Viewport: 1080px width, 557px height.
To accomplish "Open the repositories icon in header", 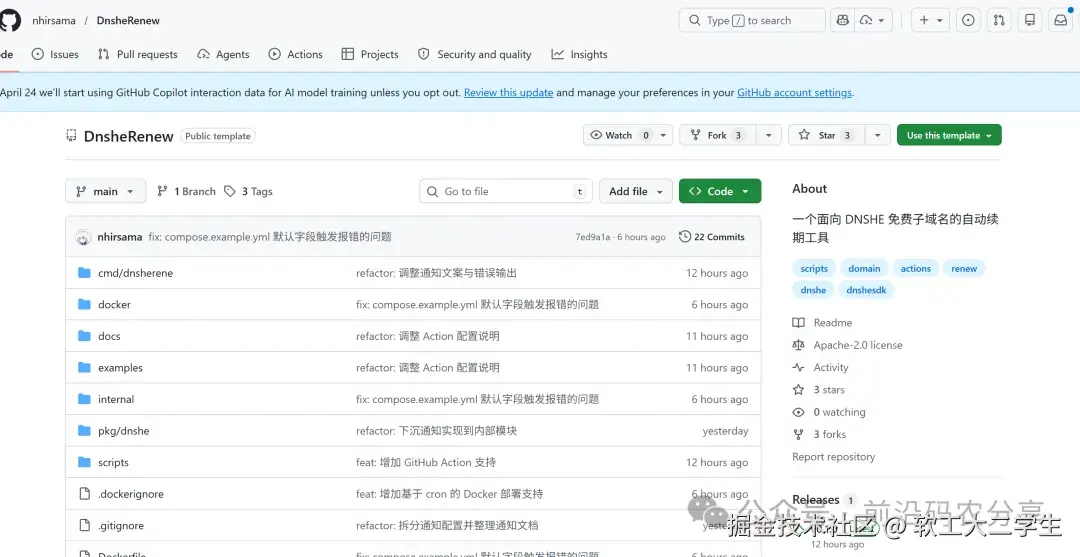I will coord(1030,21).
